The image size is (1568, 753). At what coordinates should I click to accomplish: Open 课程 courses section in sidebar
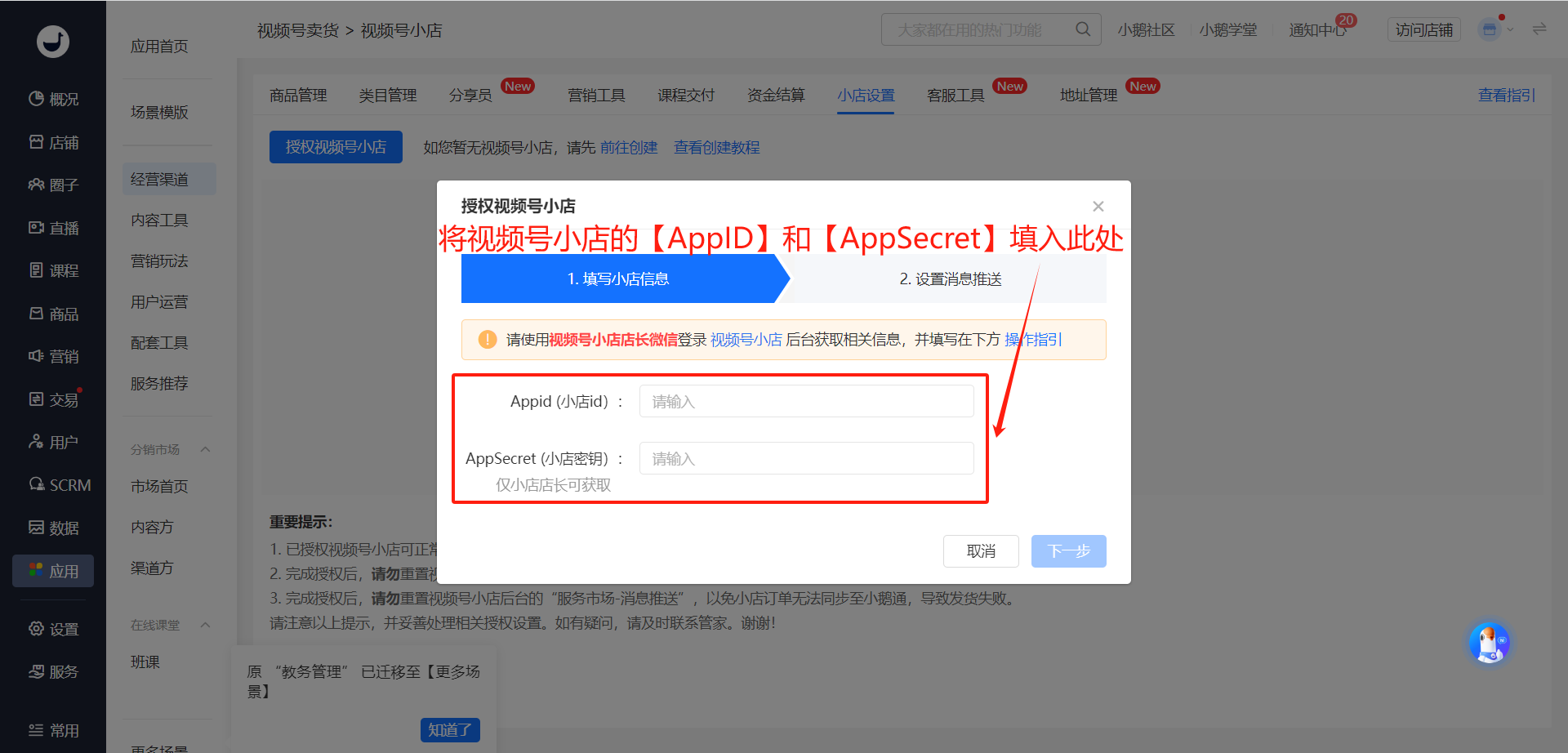(53, 270)
